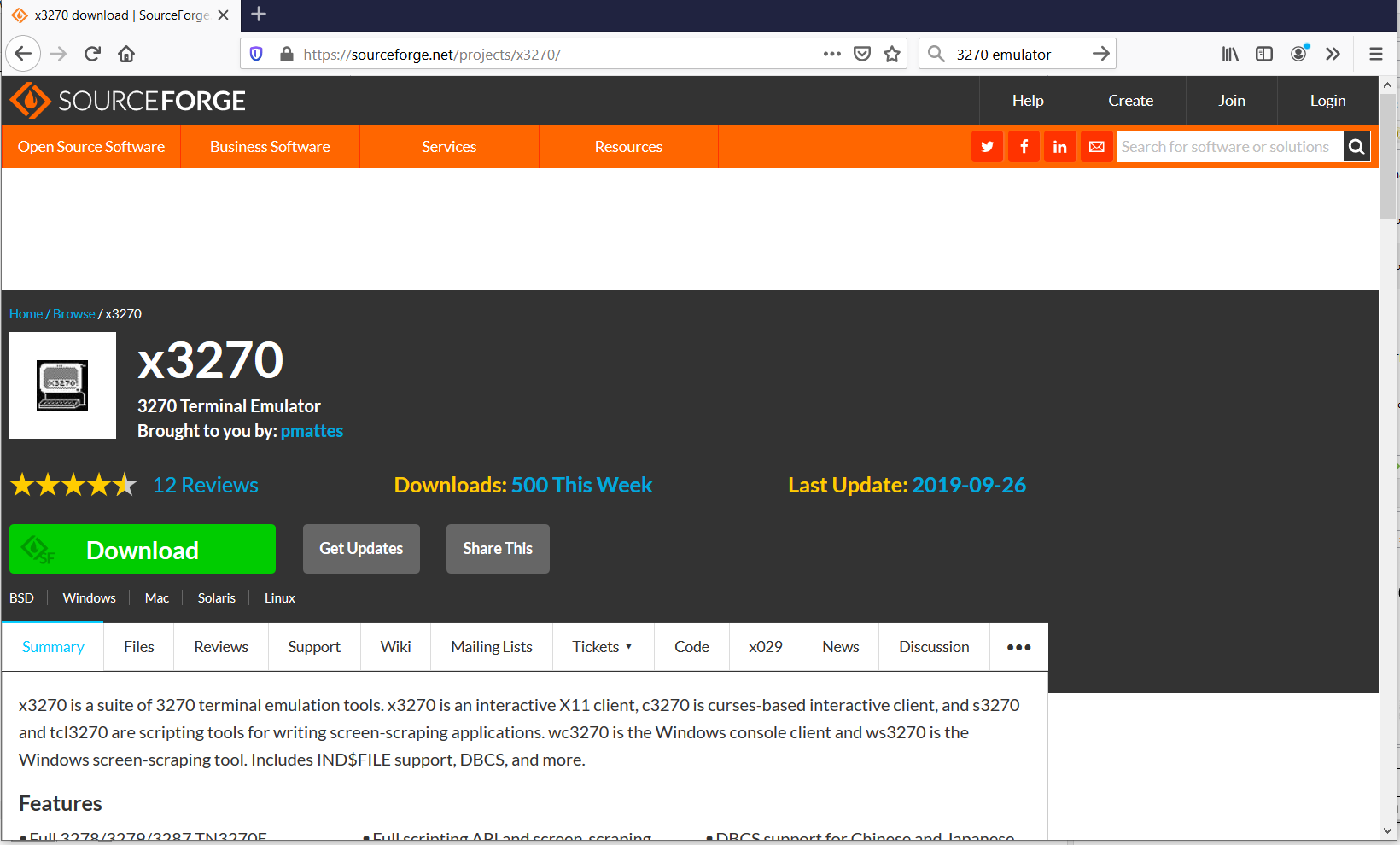1400x845 pixels.
Task: Open the x029 tab
Action: (766, 647)
